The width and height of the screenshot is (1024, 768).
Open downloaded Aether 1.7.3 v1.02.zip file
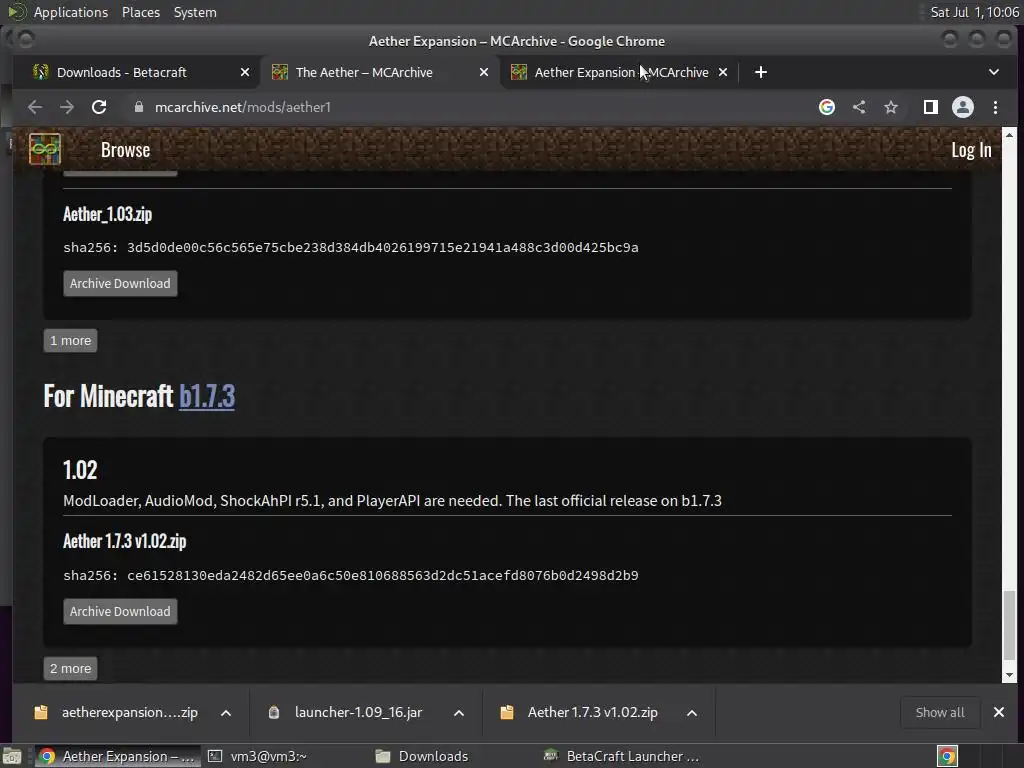coord(581,712)
